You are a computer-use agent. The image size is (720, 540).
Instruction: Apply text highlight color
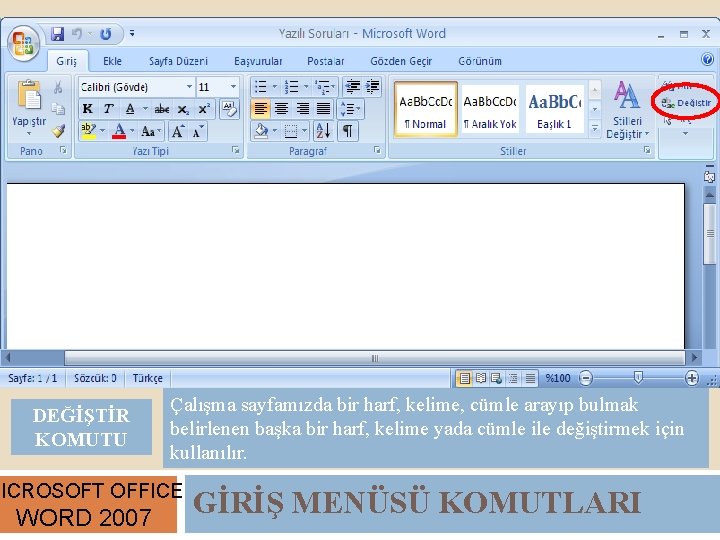(88, 131)
